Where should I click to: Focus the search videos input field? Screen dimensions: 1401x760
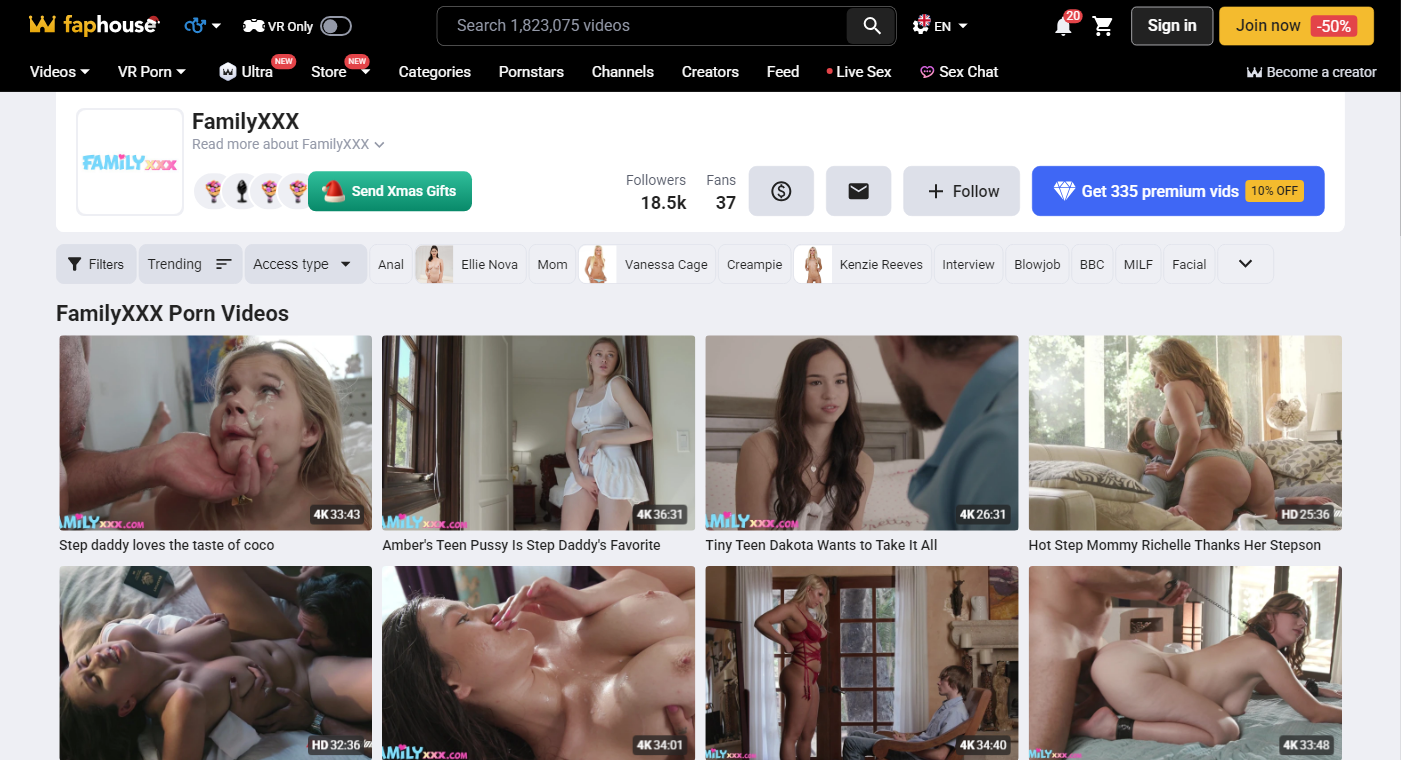click(x=642, y=26)
